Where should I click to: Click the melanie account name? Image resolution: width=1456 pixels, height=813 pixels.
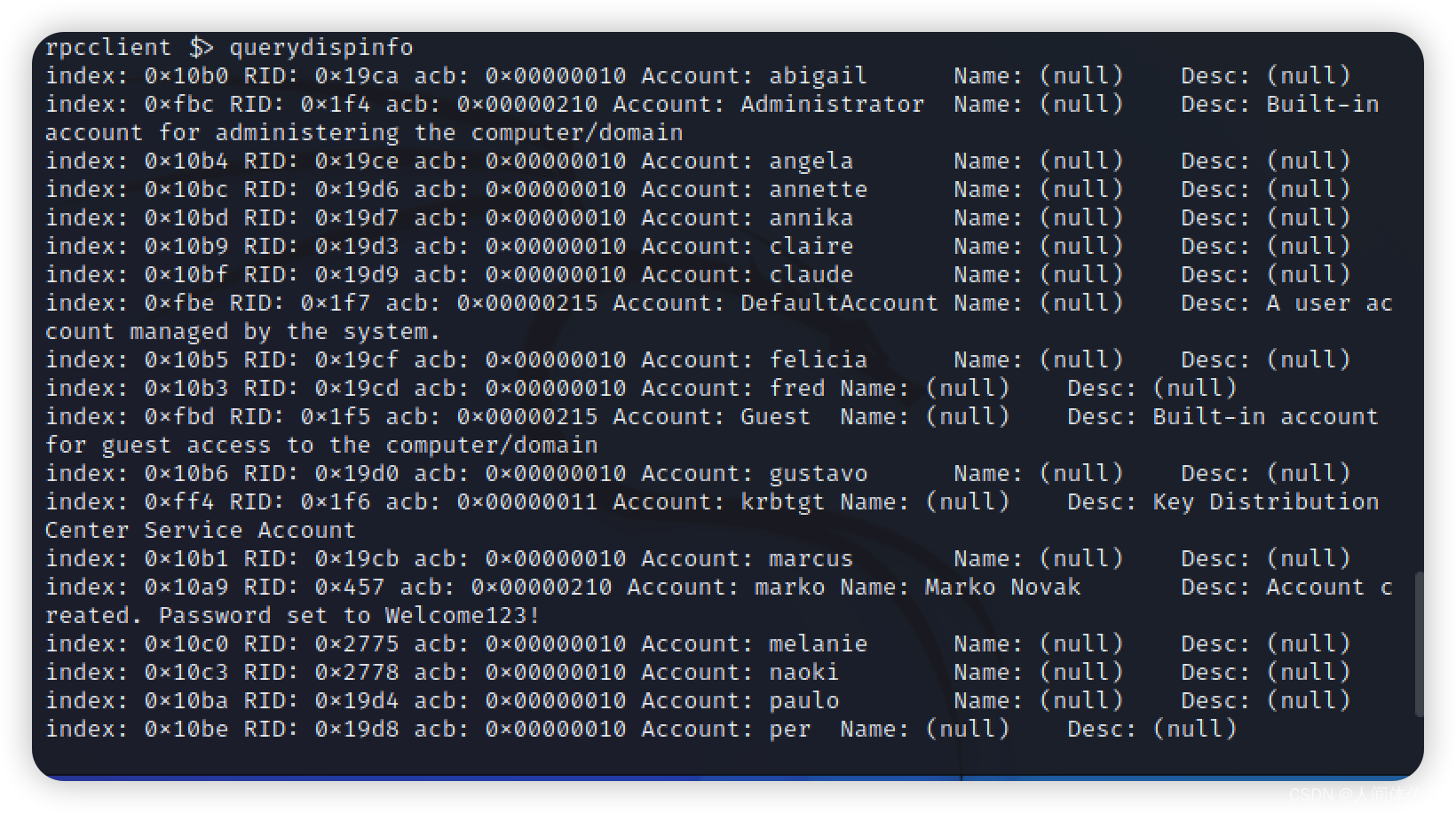[x=818, y=643]
